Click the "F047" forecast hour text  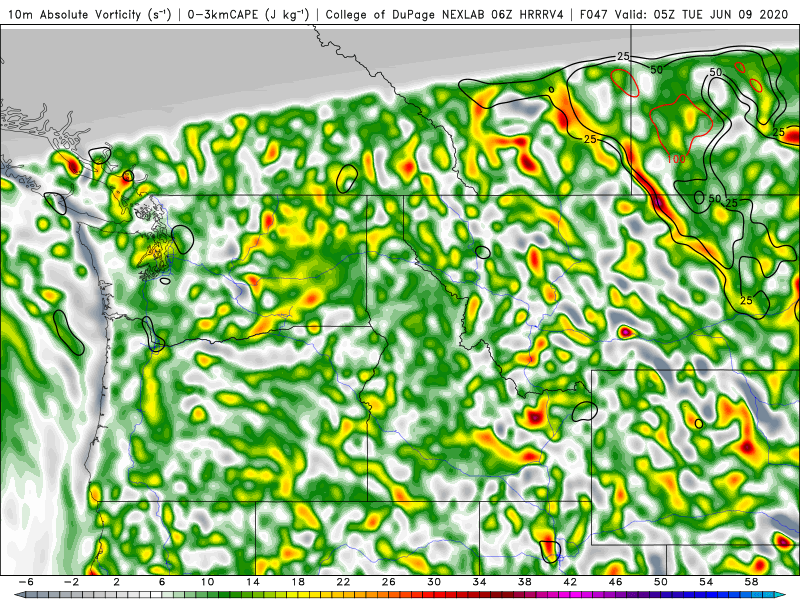coord(593,14)
